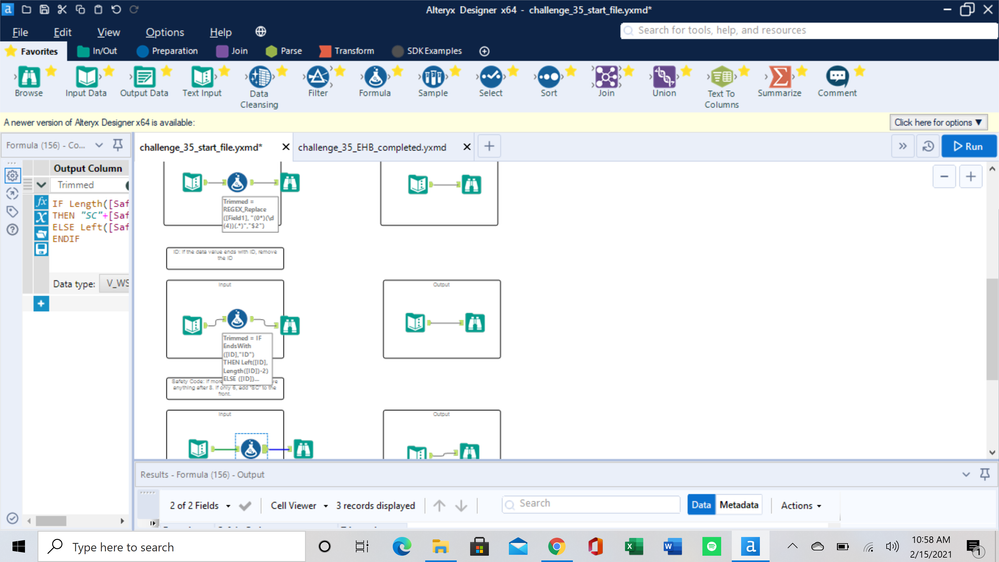
Task: Select the Data Cleansing tool
Action: tap(259, 78)
